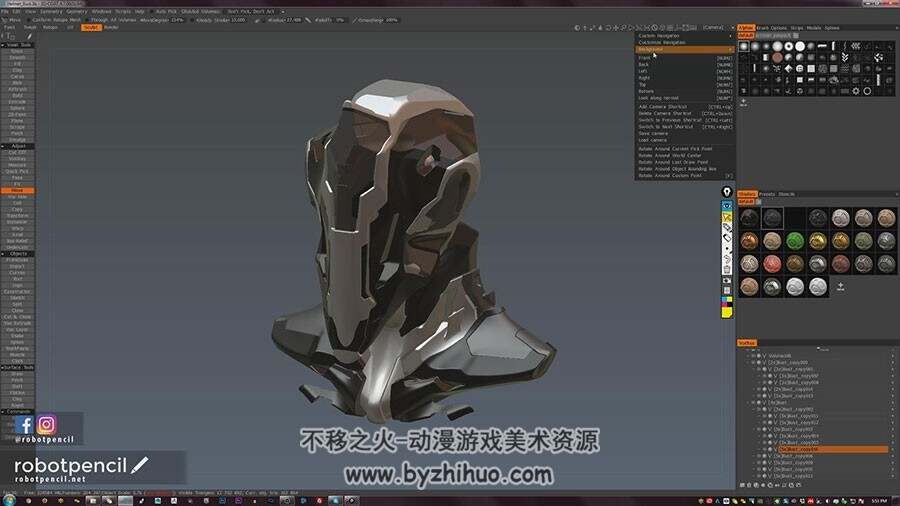
Task: Toggle the Auto Pick checkbox
Action: (152, 11)
